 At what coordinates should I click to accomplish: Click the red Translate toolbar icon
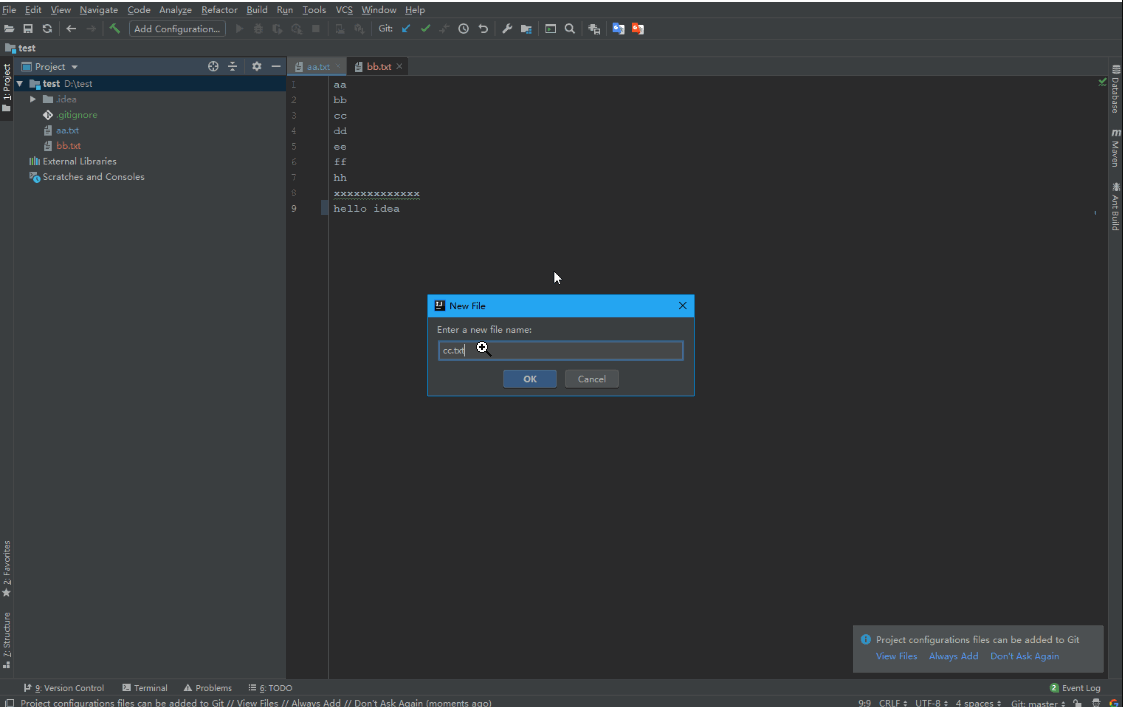point(637,29)
